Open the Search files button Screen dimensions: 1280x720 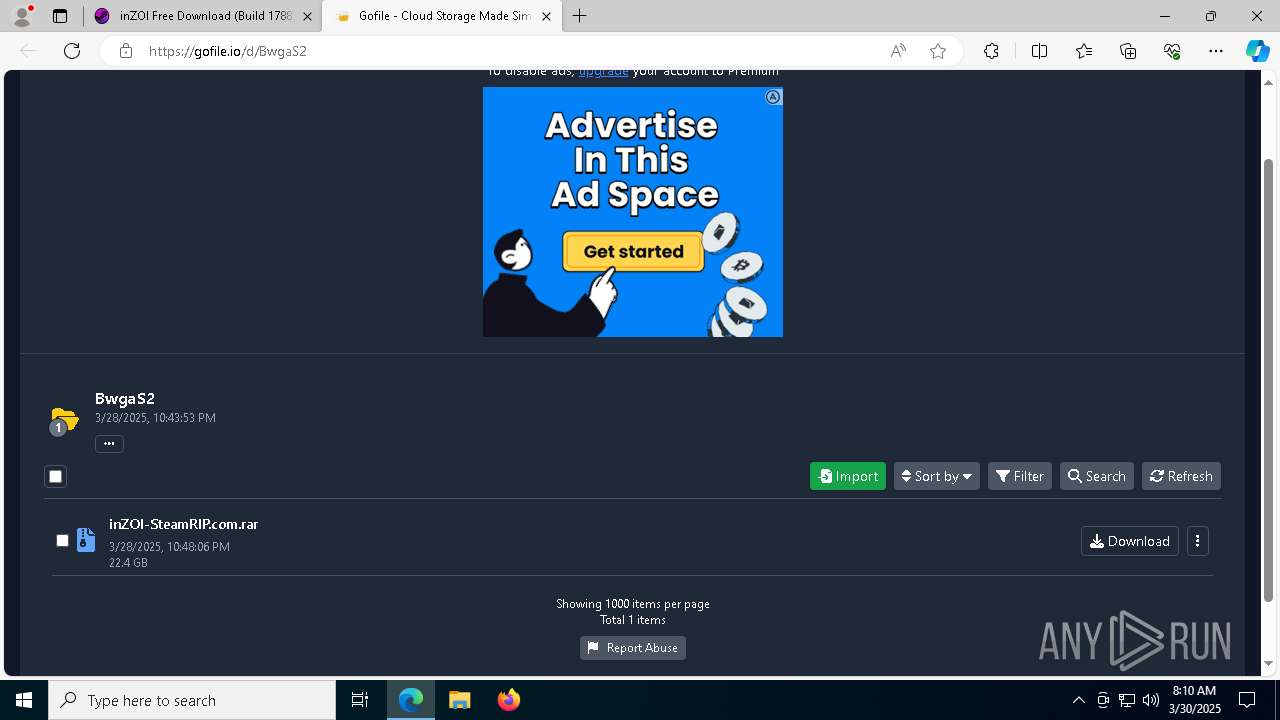pyautogui.click(x=1097, y=476)
